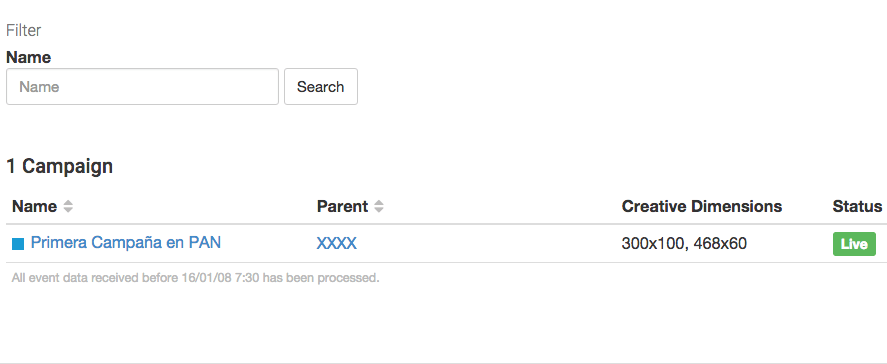Screen dimensions: 887x364
Task: Click the ascending sort arrow beside Name header
Action: 68,203
